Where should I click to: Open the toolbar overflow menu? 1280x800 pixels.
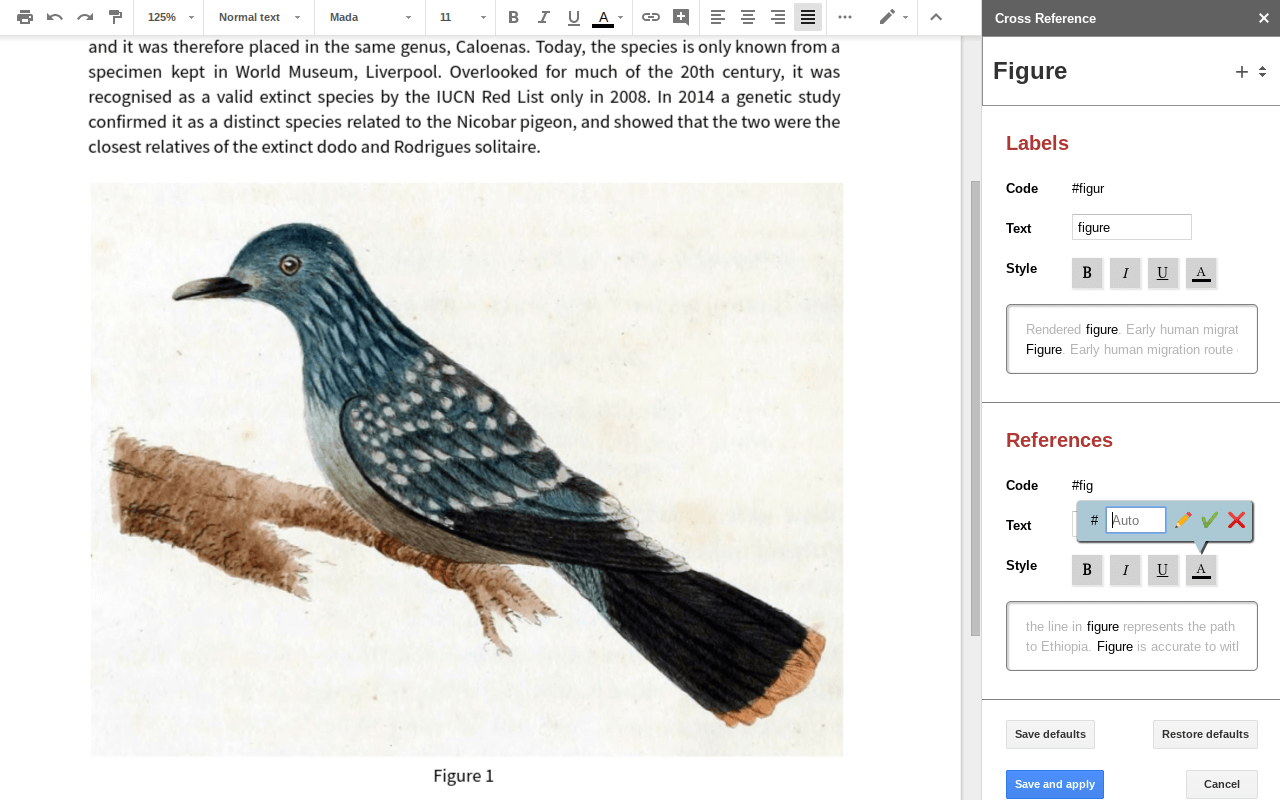[845, 17]
